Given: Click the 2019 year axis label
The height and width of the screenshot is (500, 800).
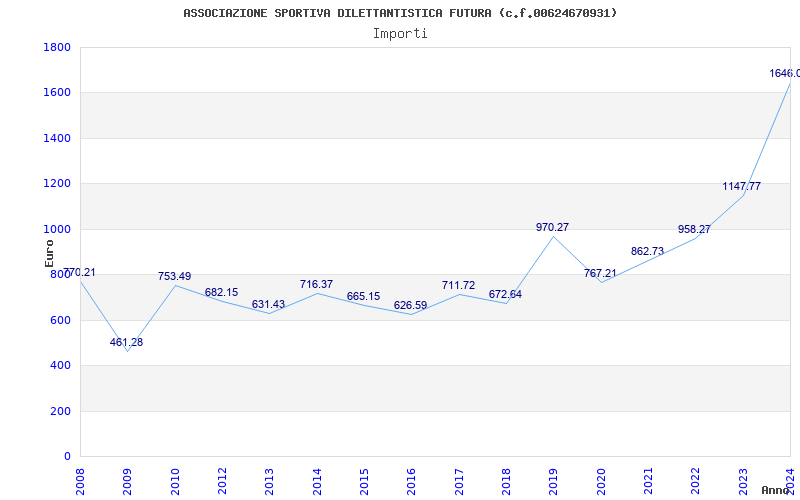Looking at the screenshot, I should pos(554,482).
